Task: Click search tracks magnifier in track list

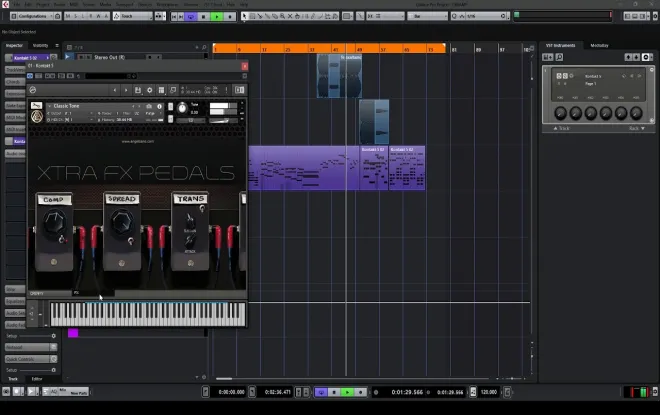Action: [204, 48]
